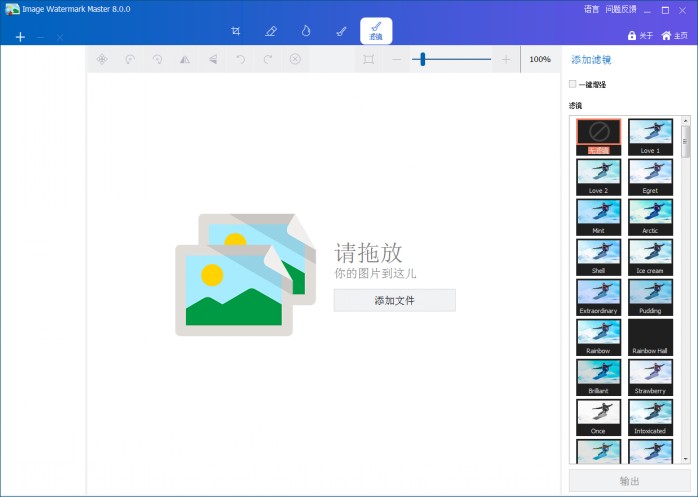This screenshot has height=497, width=698.
Task: Open the About (关于) lock icon
Action: [x=639, y=36]
